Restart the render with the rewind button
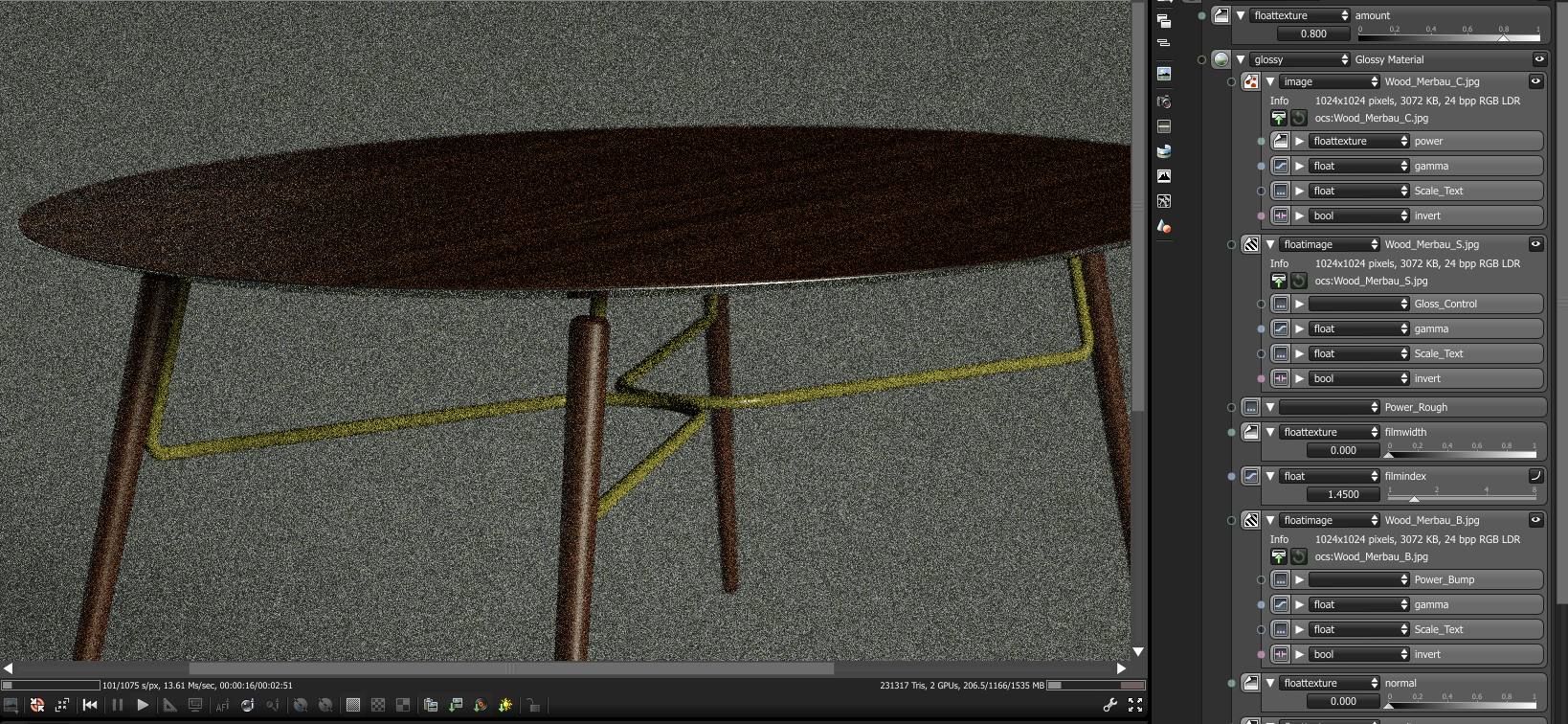Screen dimensions: 1568x724 coord(90,705)
